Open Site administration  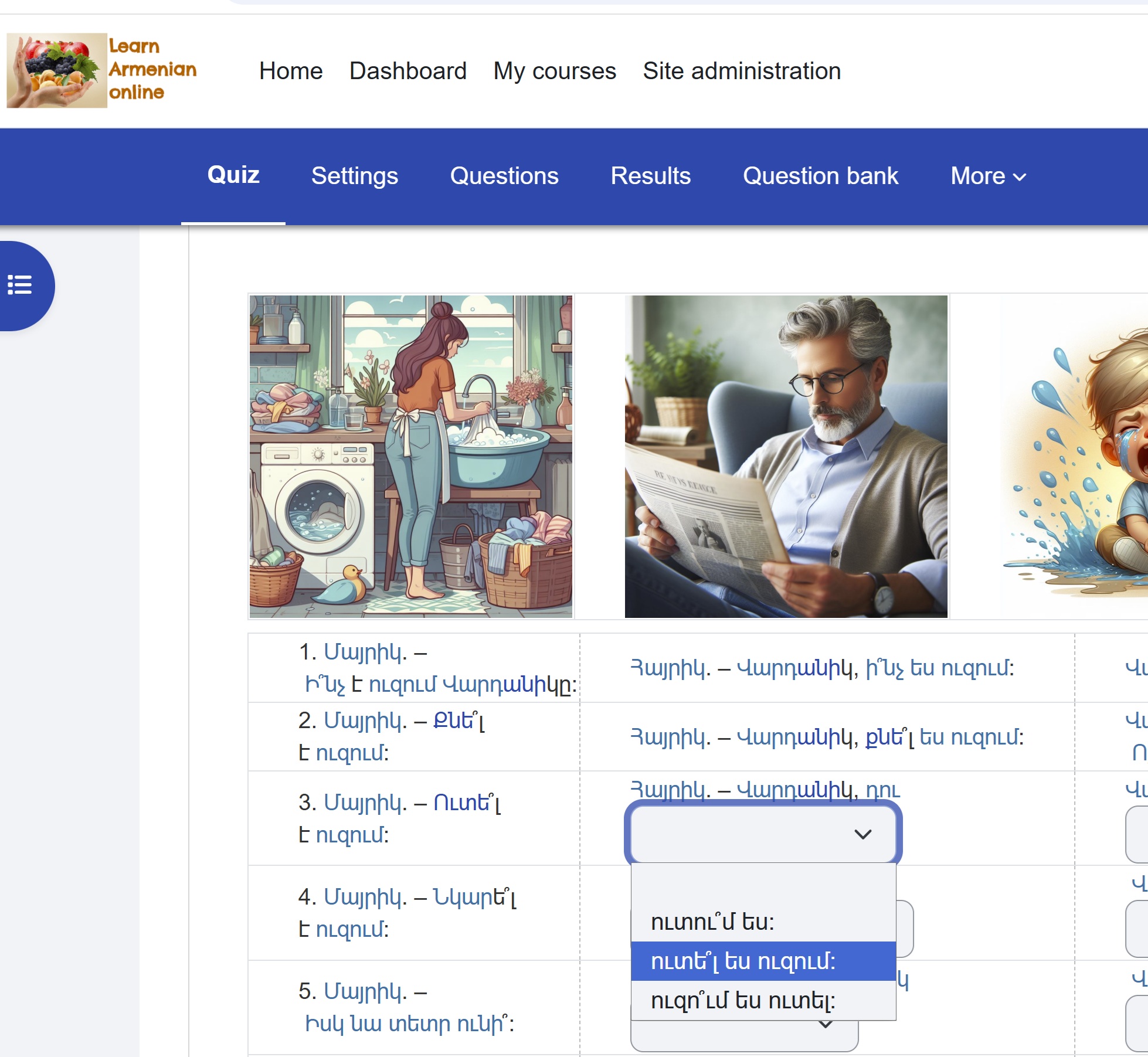[741, 71]
